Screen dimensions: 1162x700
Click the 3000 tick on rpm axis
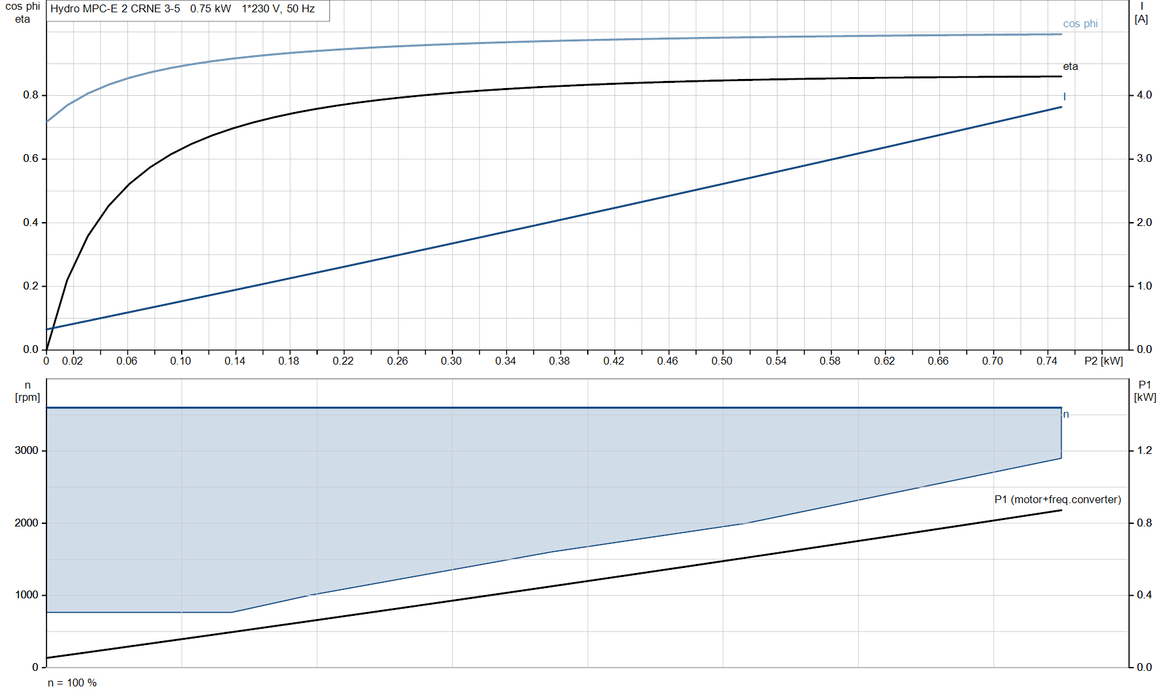[x=27, y=450]
